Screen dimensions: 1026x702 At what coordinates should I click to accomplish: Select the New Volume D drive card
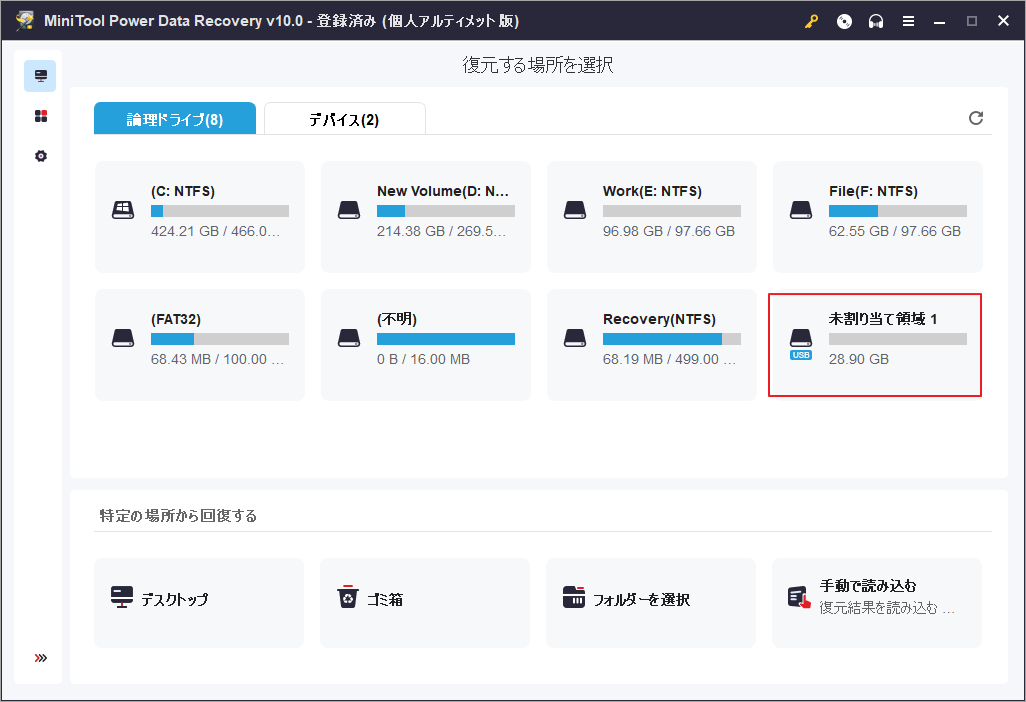(x=426, y=217)
